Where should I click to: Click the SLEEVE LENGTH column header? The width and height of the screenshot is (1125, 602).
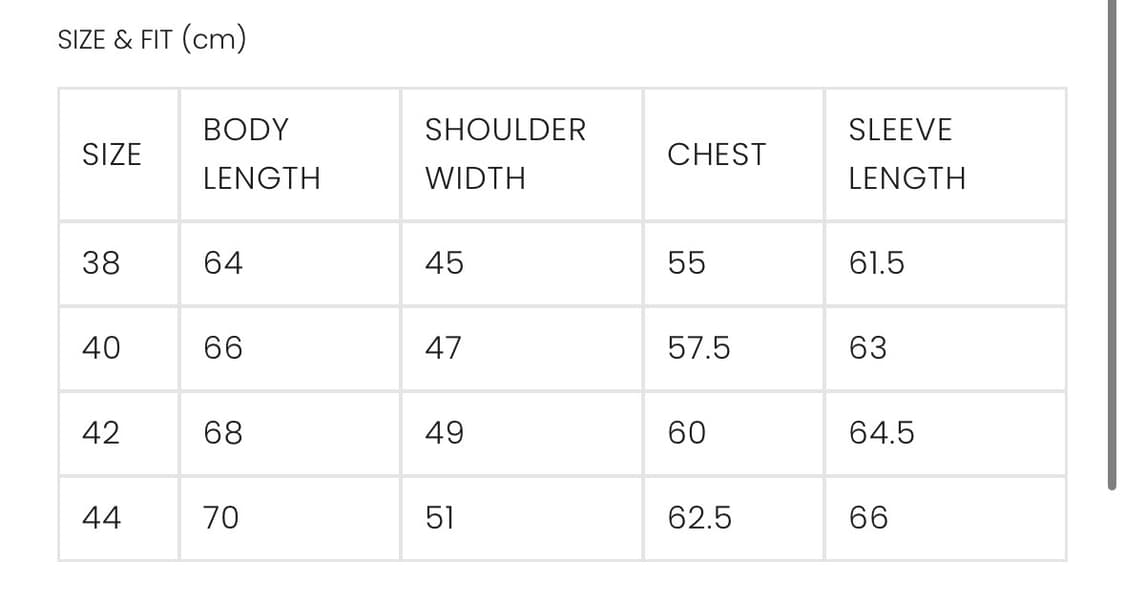906,154
